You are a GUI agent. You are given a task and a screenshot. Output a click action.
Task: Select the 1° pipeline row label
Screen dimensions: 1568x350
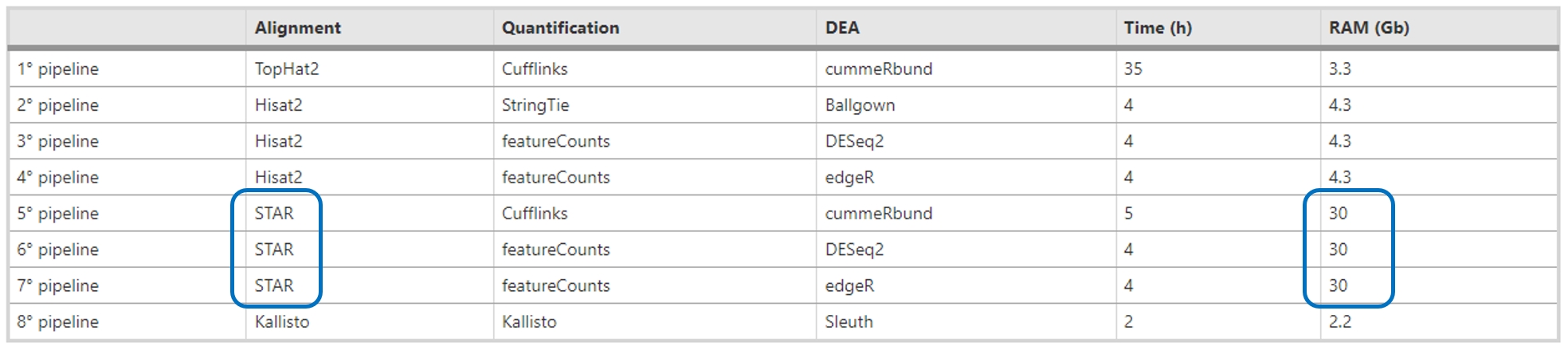pyautogui.click(x=58, y=69)
